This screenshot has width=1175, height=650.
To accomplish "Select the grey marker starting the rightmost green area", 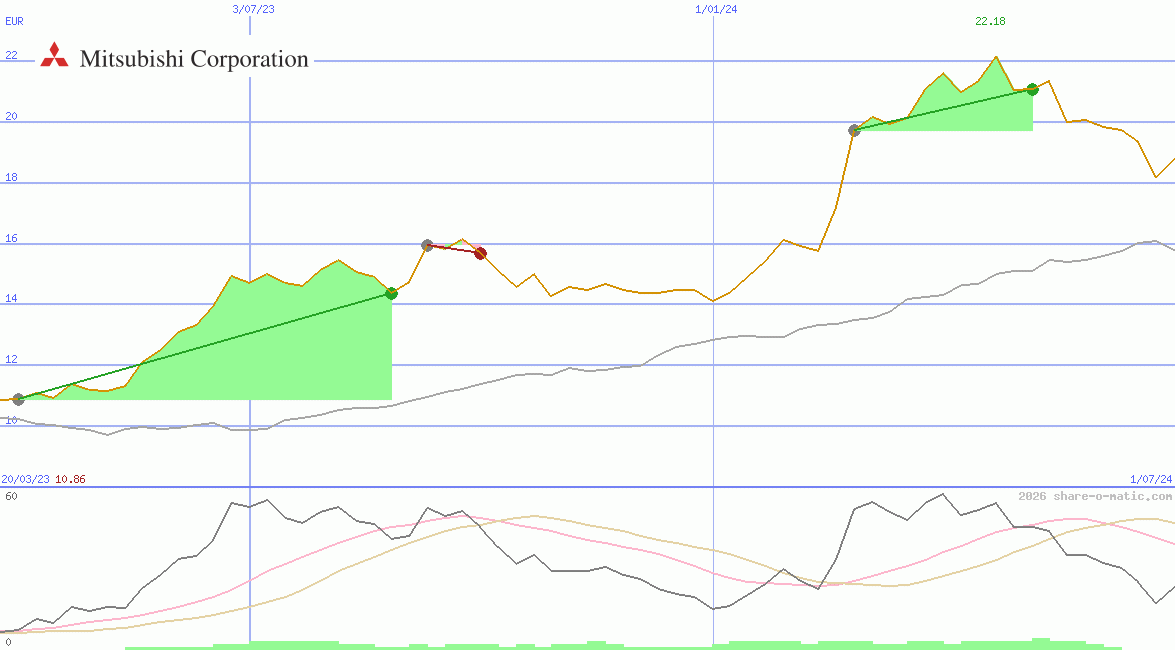I will (854, 130).
